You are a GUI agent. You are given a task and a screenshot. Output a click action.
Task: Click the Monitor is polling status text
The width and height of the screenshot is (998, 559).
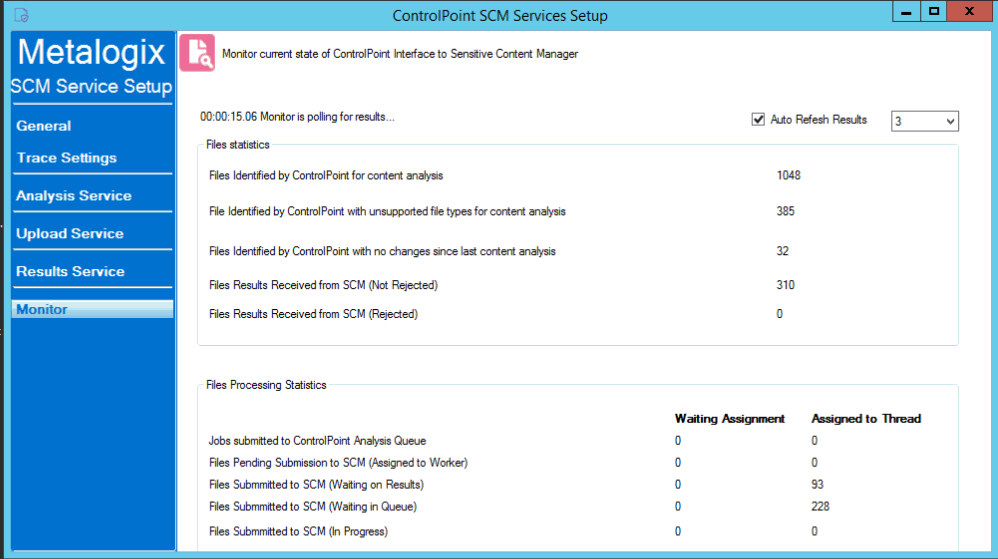tap(297, 117)
